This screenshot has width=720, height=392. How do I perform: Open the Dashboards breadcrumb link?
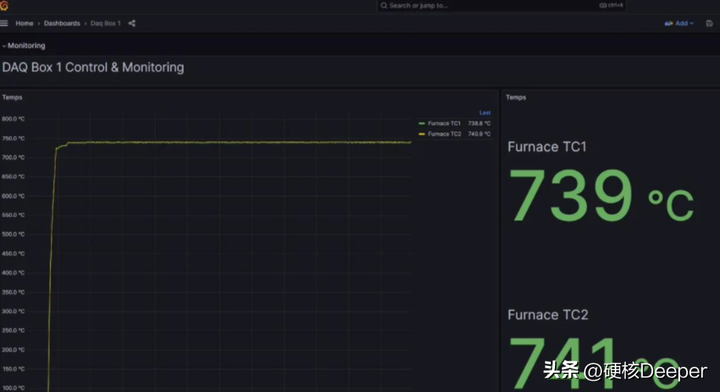tap(62, 23)
